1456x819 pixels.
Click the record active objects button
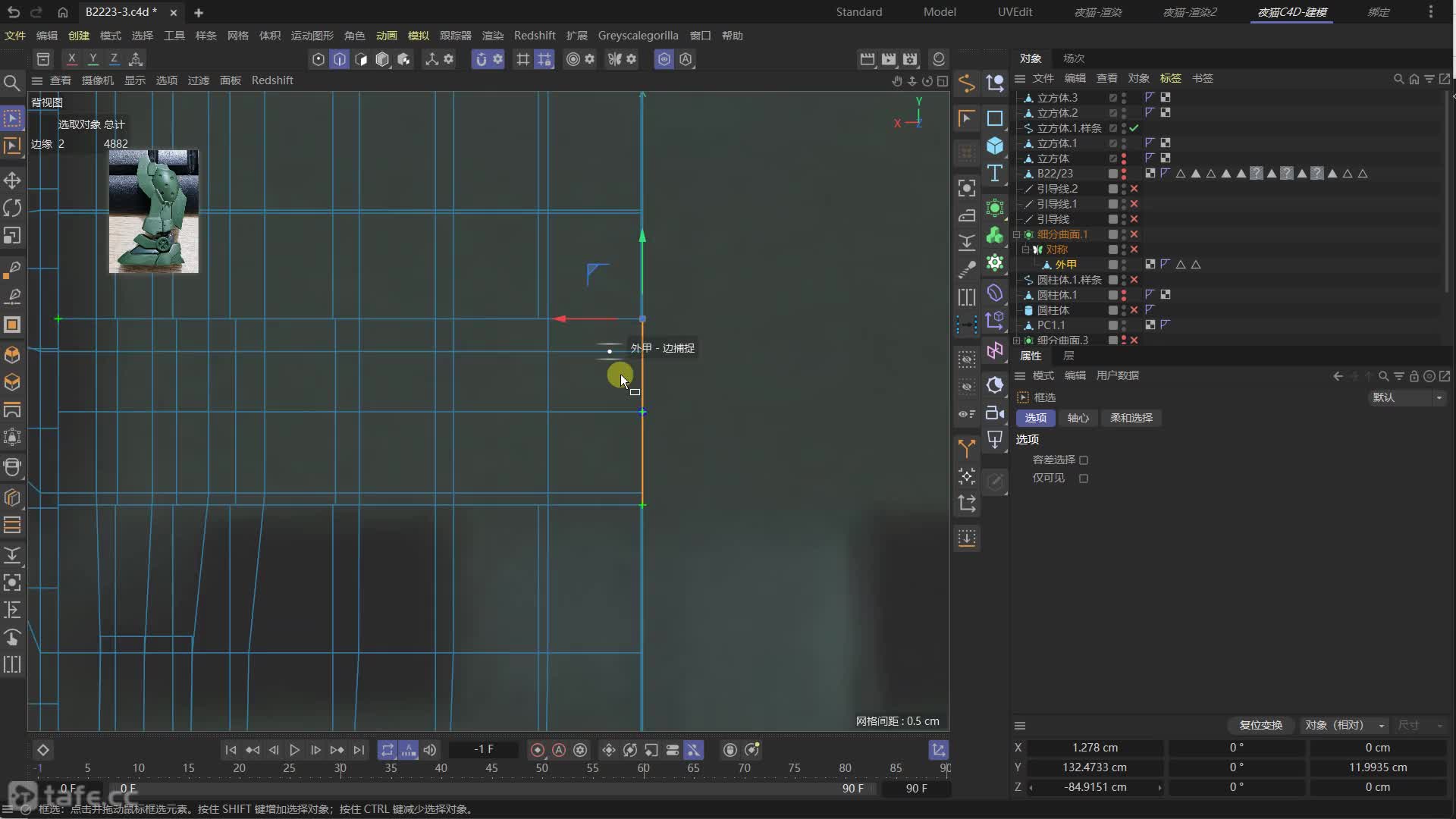click(x=537, y=750)
